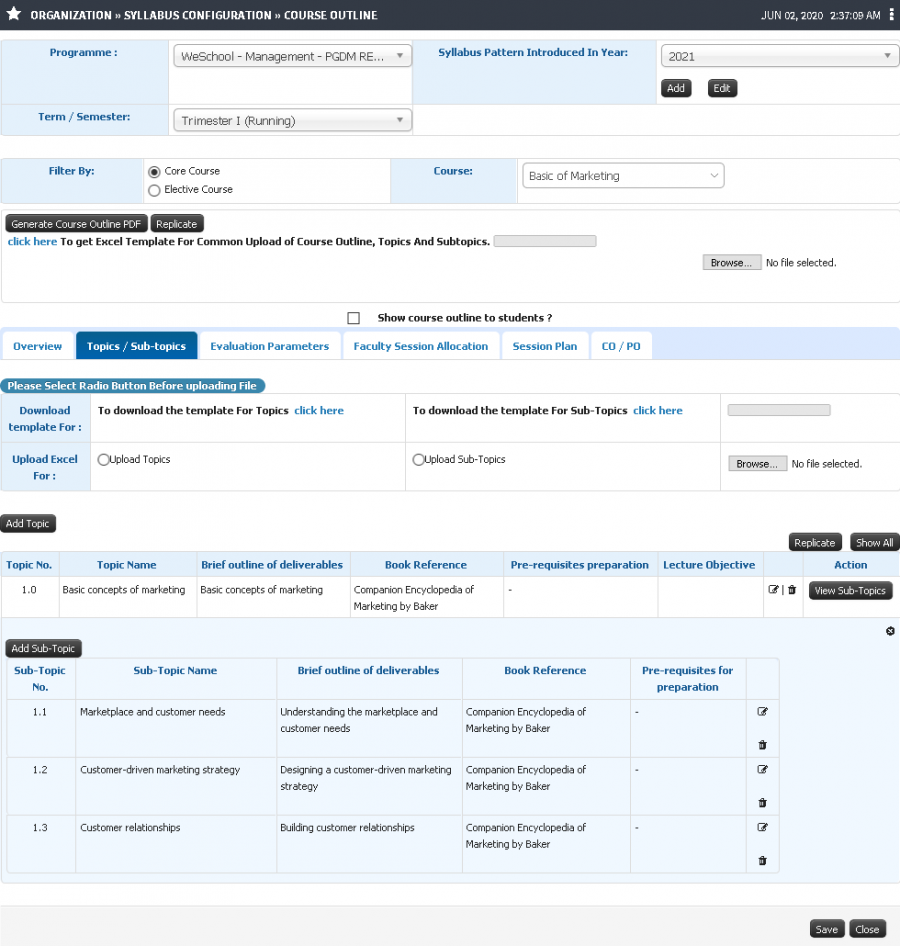Screen dimensions: 900x946
Task: Click the favorite star icon in header
Action: 14,14
